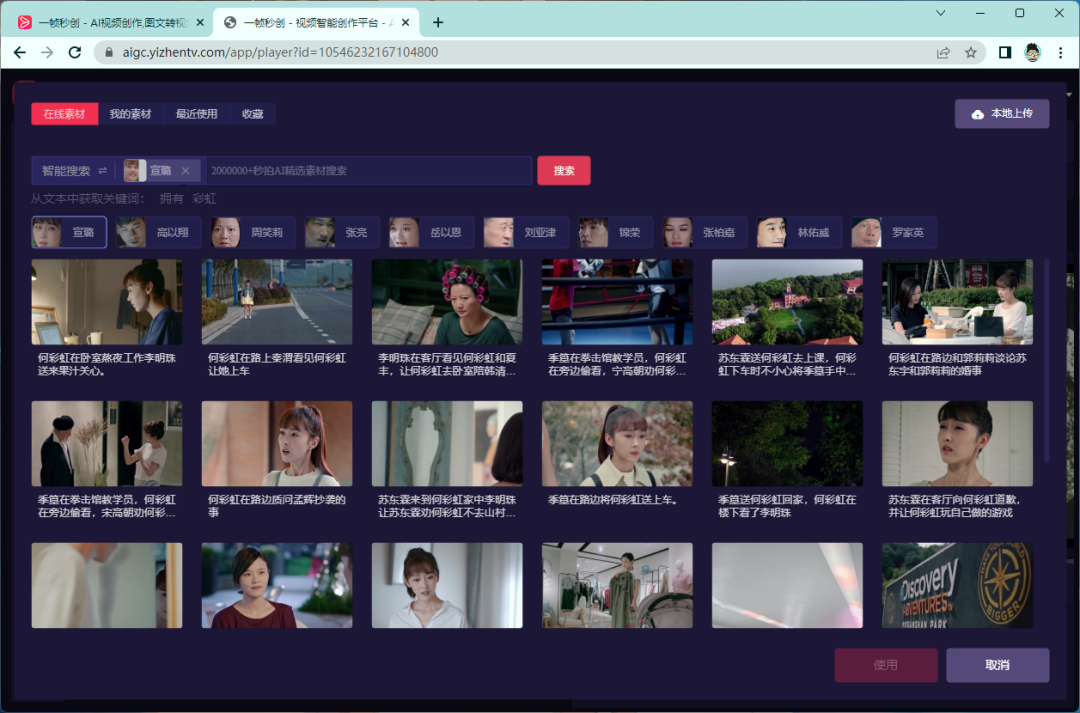The width and height of the screenshot is (1080, 713).
Task: Select clip 苏东霖来到何彩虹家中
Action: (447, 444)
